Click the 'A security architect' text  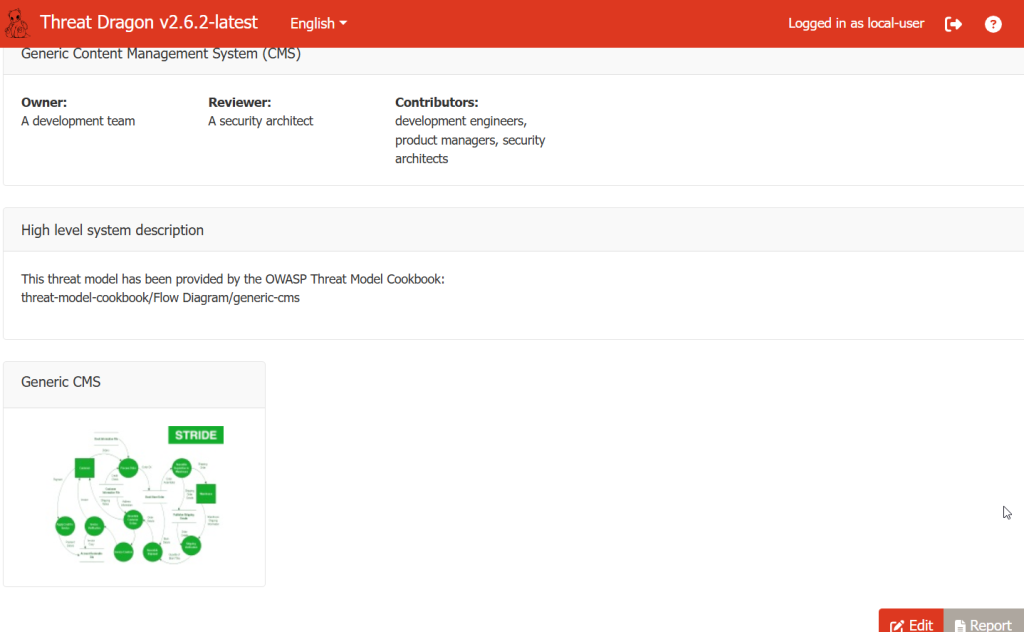[260, 121]
